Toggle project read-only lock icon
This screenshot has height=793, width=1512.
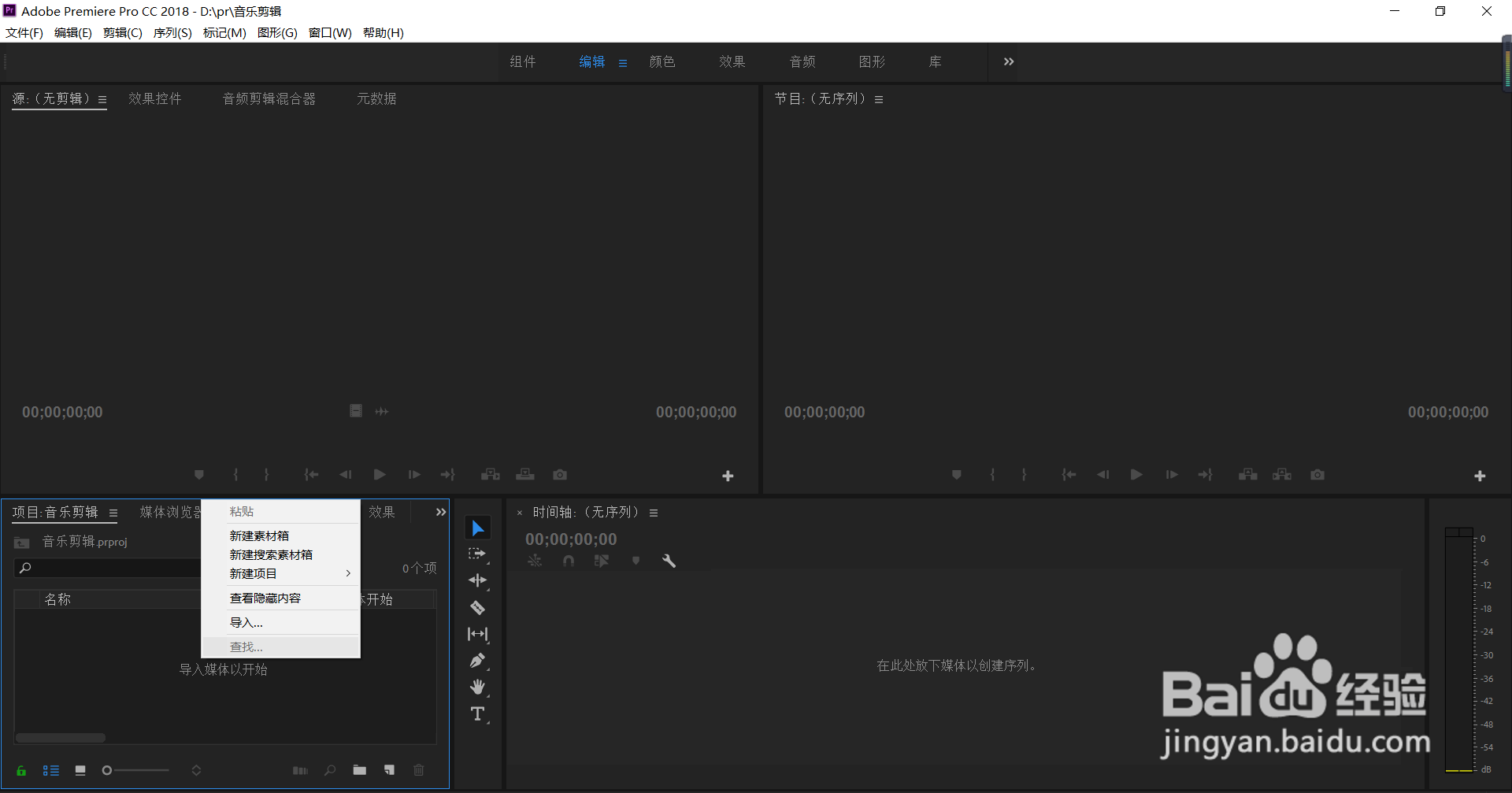[21, 770]
